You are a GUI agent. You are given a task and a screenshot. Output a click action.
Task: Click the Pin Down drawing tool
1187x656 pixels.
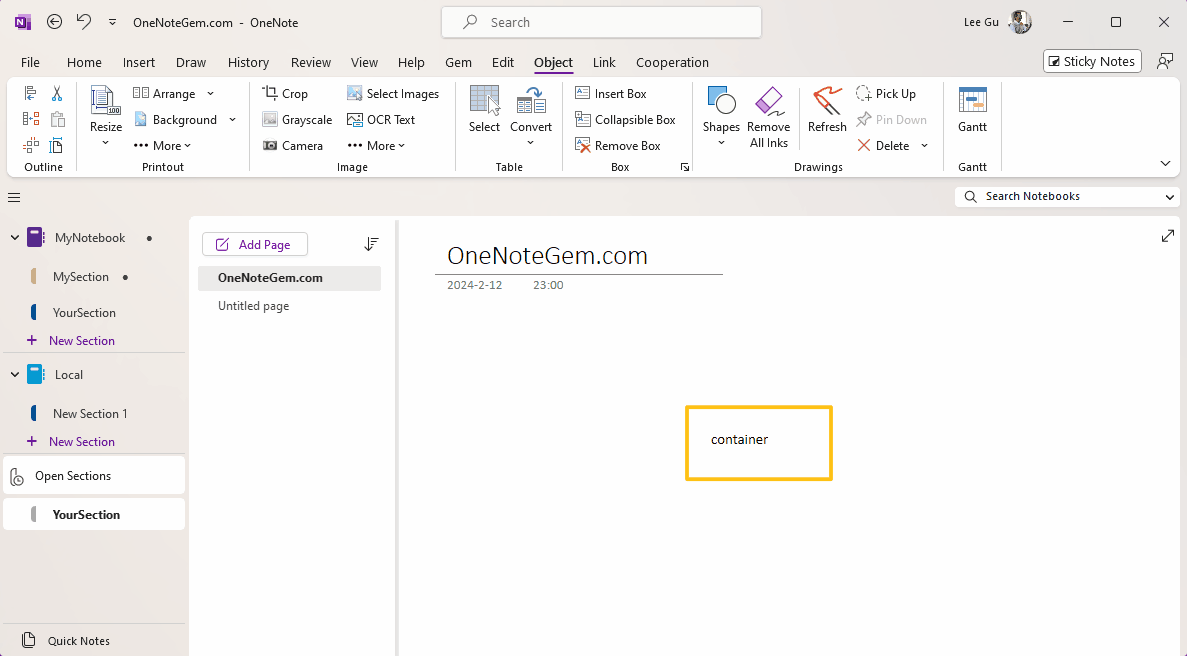(891, 120)
